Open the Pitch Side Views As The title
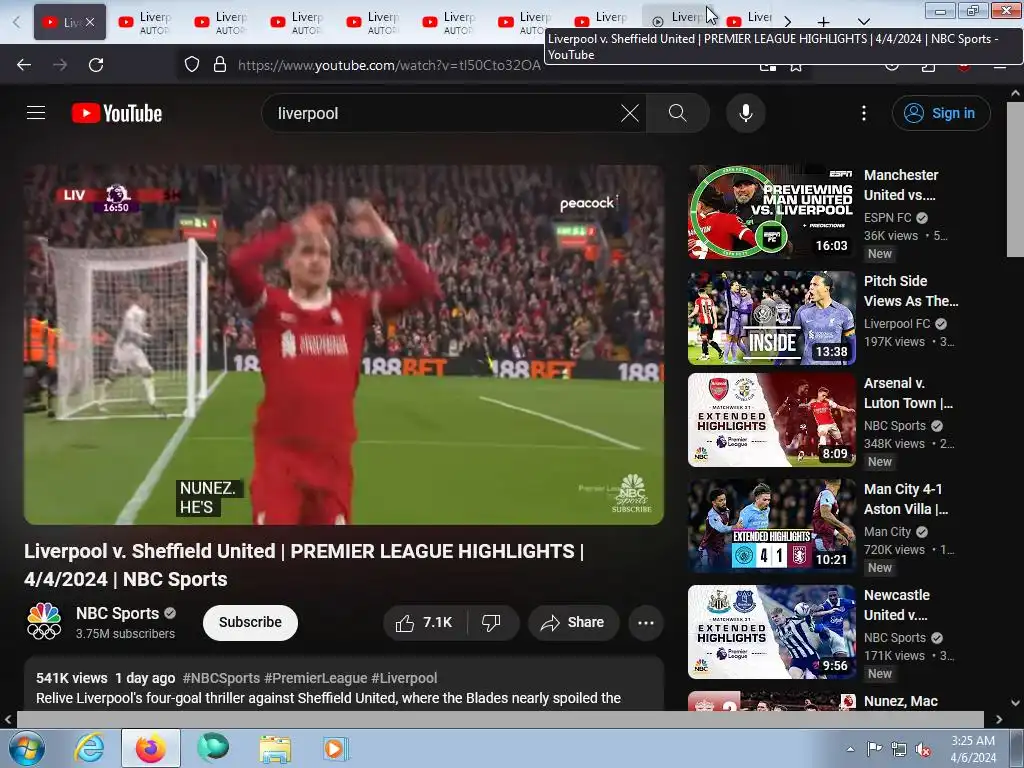Screen dimensions: 1024x768 910,291
